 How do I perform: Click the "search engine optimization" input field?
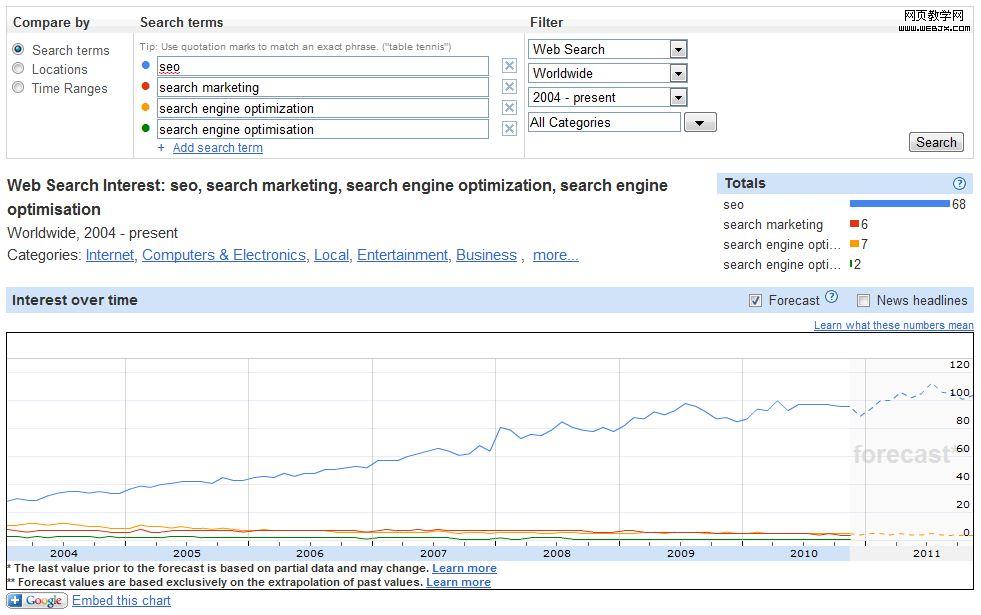tap(322, 108)
